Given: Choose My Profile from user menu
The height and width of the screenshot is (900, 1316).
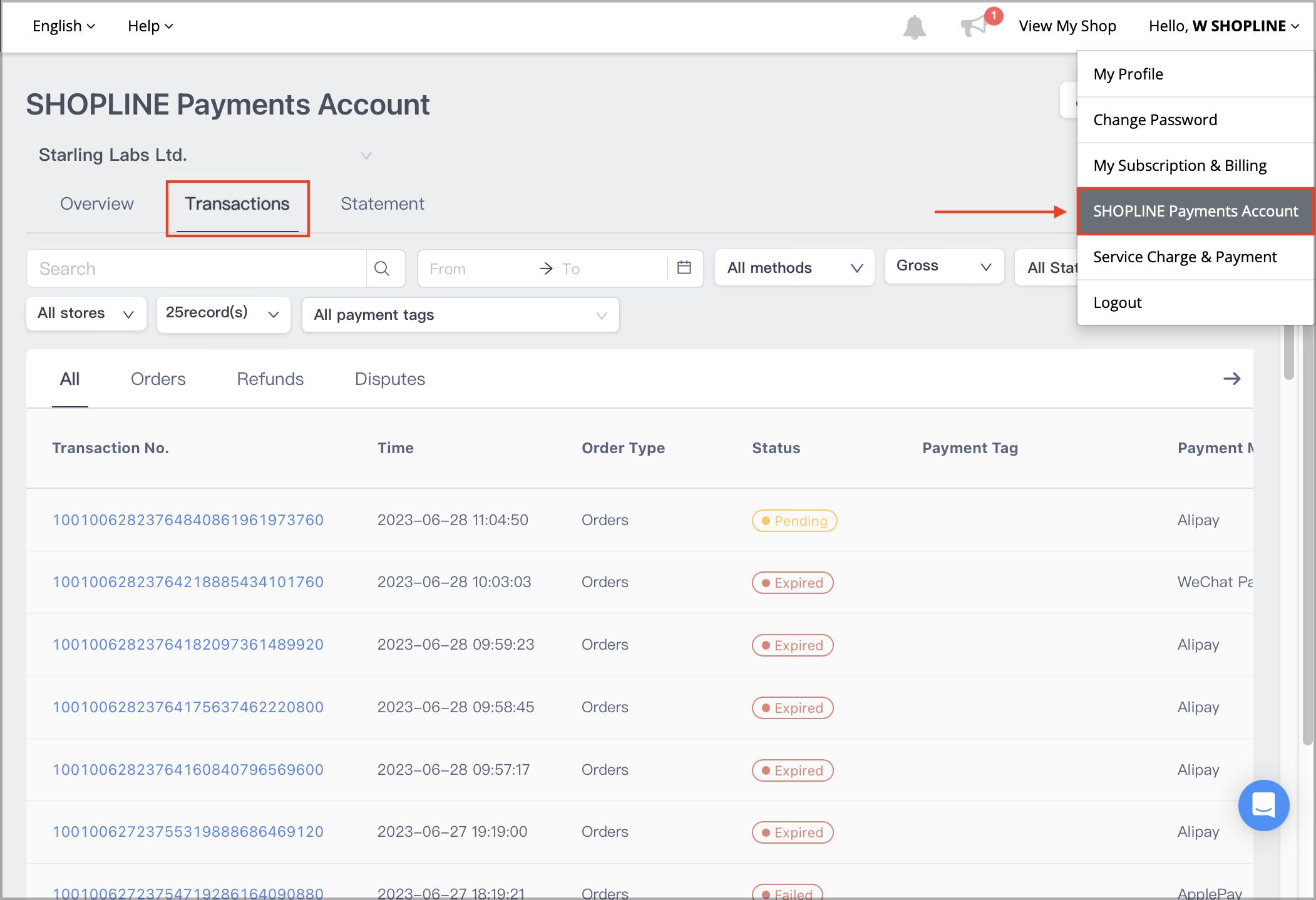Looking at the screenshot, I should 1195,74.
